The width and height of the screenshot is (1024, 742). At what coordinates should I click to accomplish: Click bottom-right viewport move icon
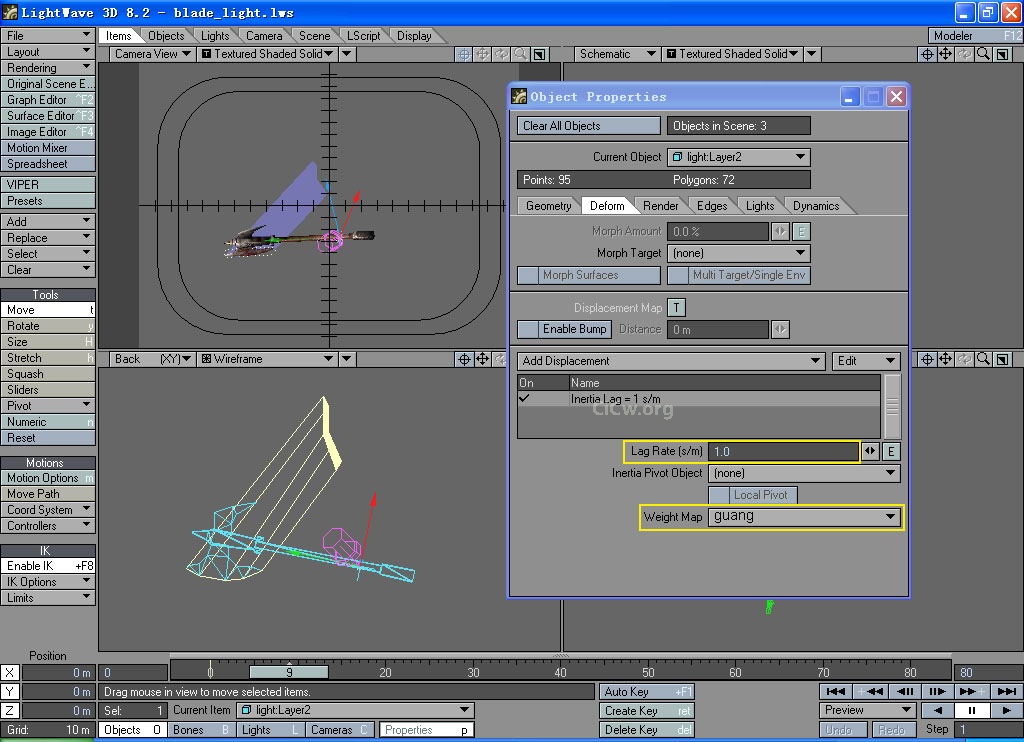click(x=945, y=359)
